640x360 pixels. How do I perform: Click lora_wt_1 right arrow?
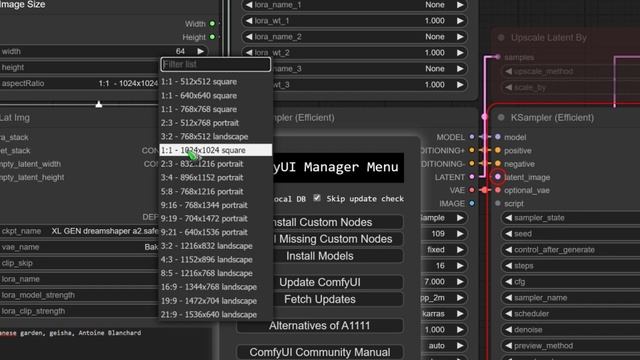460,21
